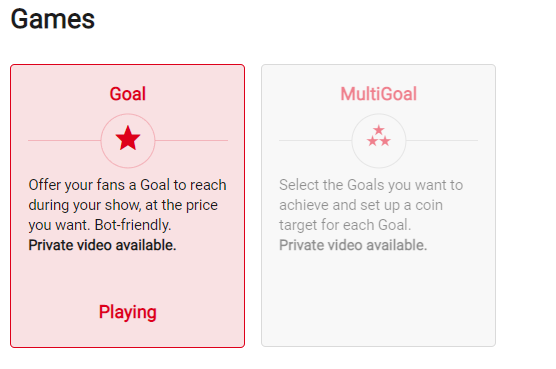Image resolution: width=556 pixels, height=369 pixels.
Task: Click the bold 'Private video available.' text in the Goal card
Action: pyautogui.click(x=102, y=245)
